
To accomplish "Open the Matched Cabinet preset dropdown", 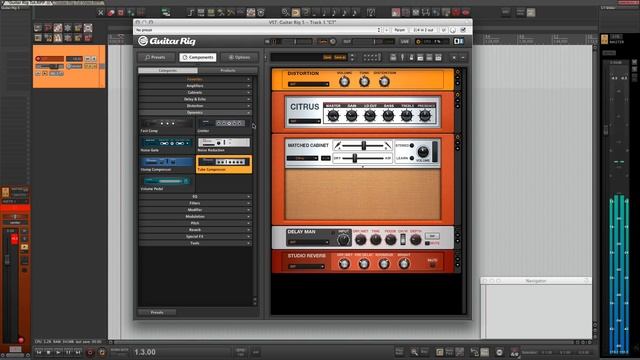I will pos(302,158).
